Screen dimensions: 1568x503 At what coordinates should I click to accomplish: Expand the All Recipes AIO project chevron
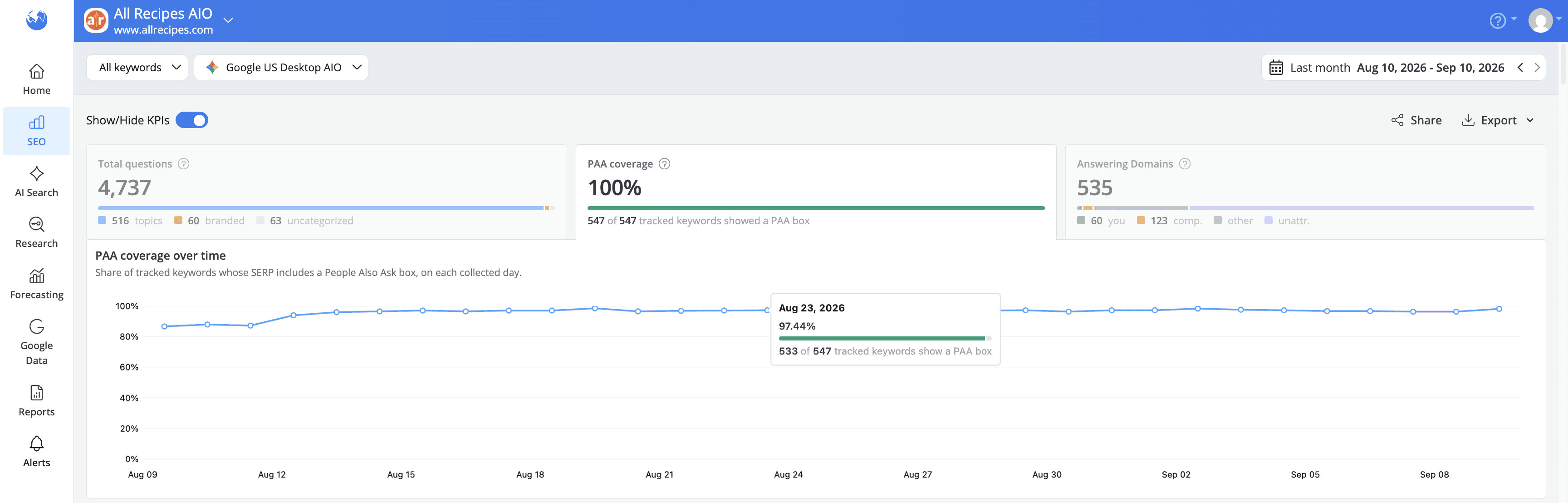coord(228,20)
